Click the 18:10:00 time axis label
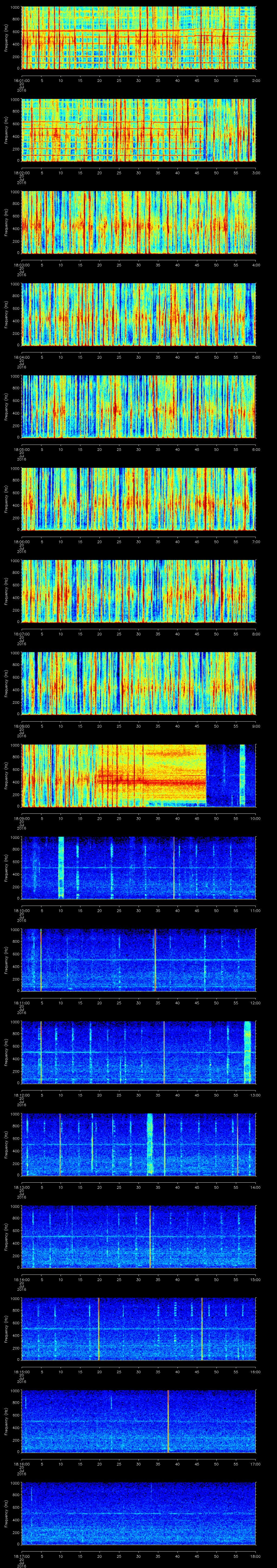The width and height of the screenshot is (277, 1568). pos(22,910)
